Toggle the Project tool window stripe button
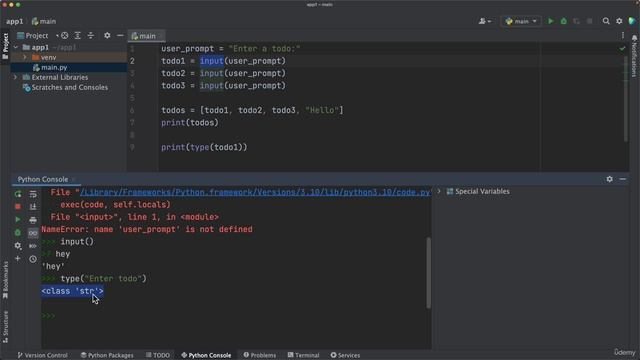Image resolution: width=640 pixels, height=360 pixels. (x=5, y=46)
